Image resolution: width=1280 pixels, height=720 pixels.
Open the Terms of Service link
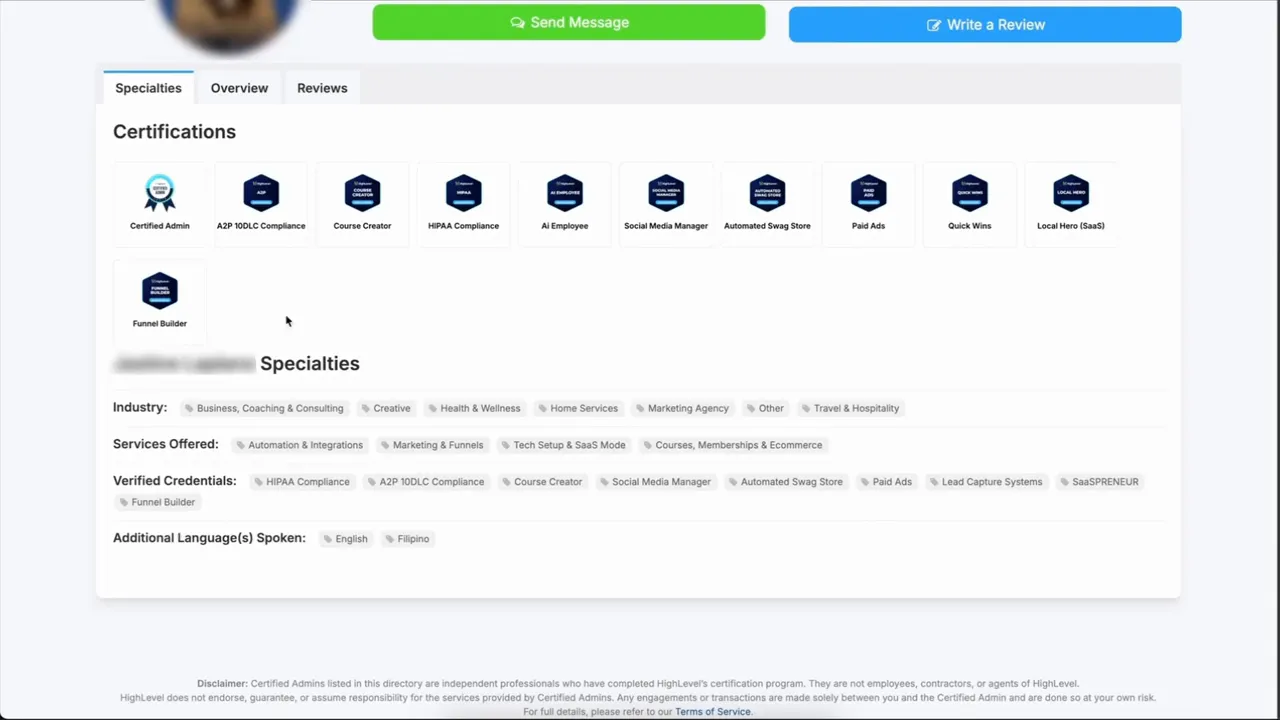pos(712,712)
